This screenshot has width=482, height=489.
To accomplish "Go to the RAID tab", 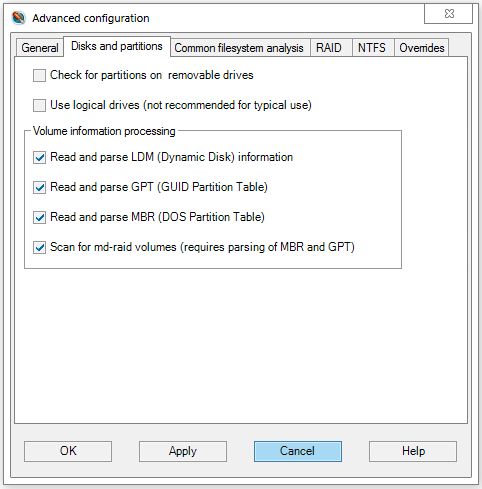I will point(329,48).
